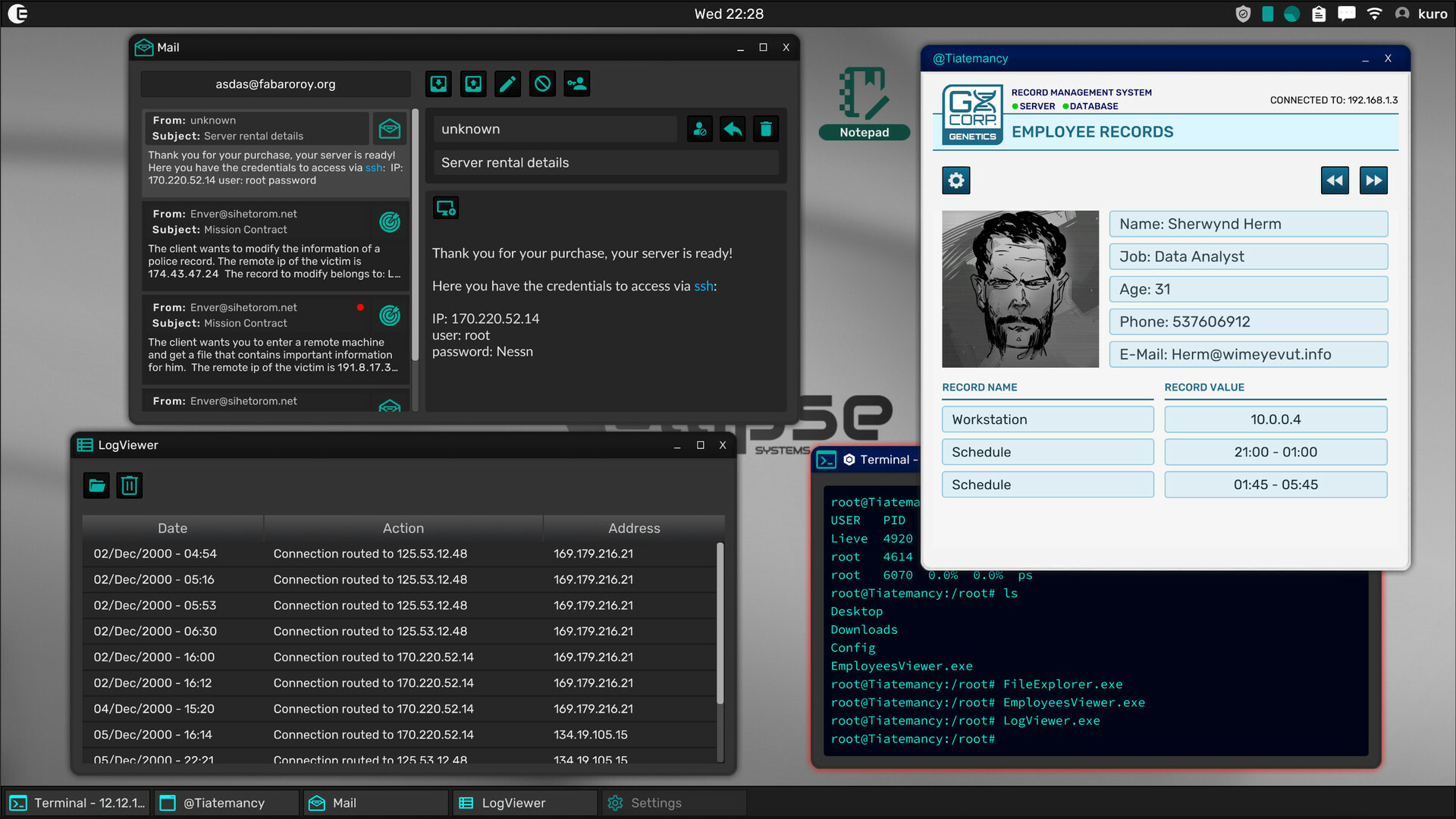Viewport: 1456px width, 819px height.
Task: Delete the open email with the trash icon
Action: 765,129
